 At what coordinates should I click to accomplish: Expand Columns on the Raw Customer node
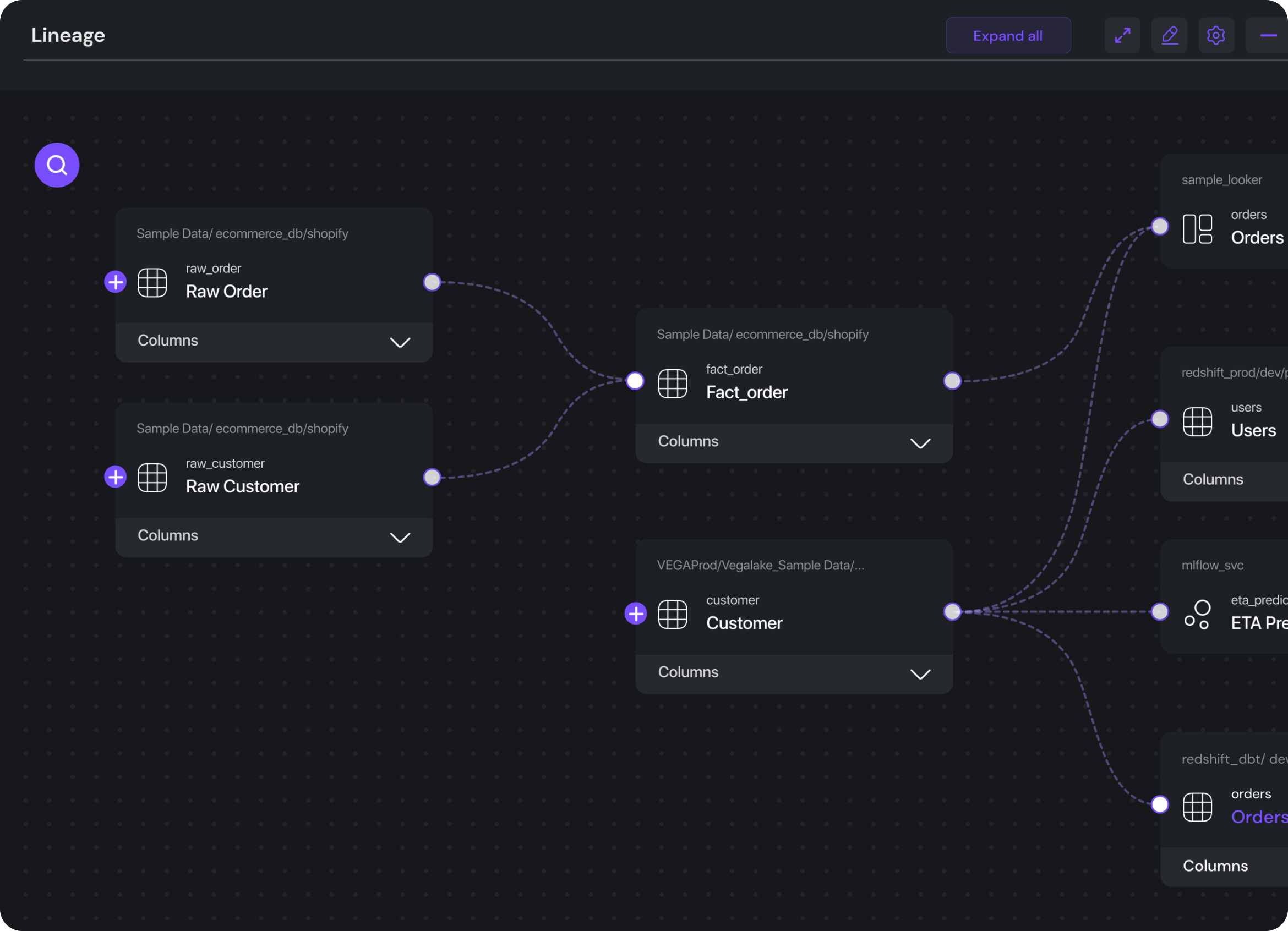400,537
